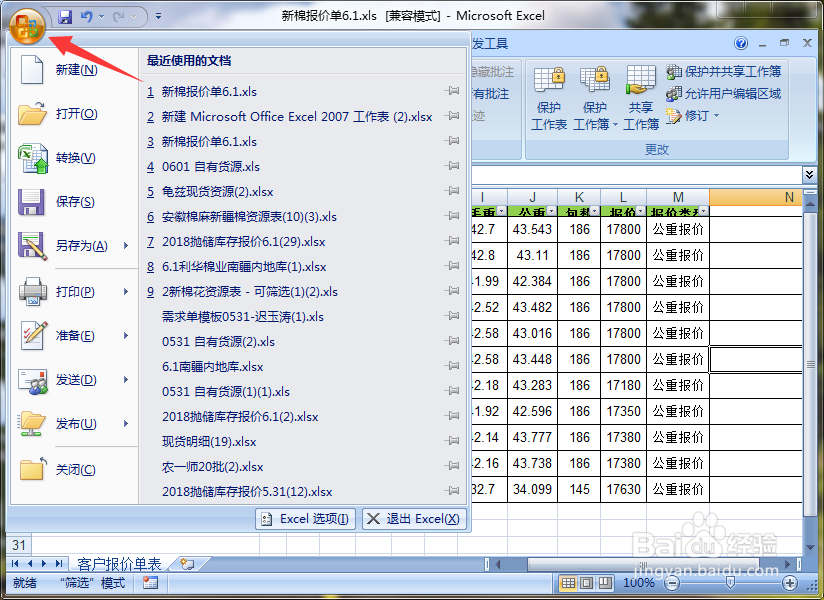Viewport: 824px width, 600px height.
Task: Click Allow Users to Edit Ranges (允许用户编辑区域)
Action: point(724,94)
